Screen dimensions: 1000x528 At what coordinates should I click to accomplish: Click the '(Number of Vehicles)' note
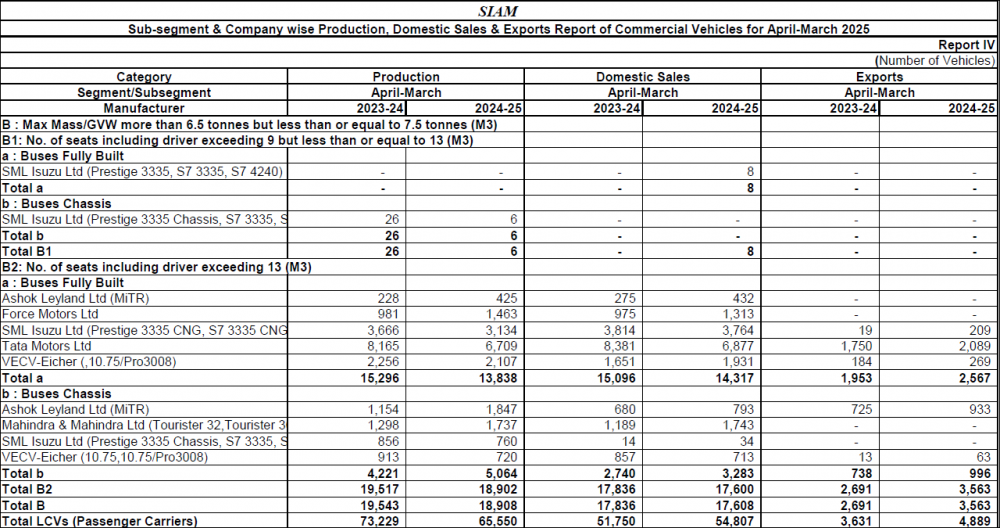click(x=935, y=61)
